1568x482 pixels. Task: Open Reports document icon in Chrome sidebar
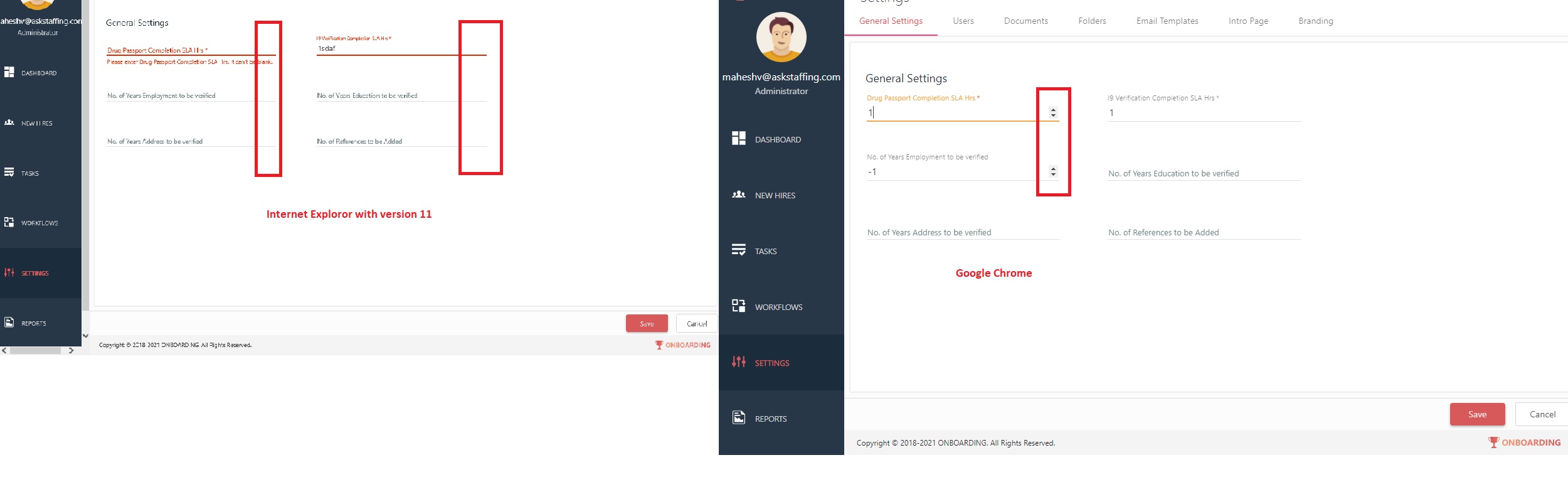pyautogui.click(x=739, y=417)
